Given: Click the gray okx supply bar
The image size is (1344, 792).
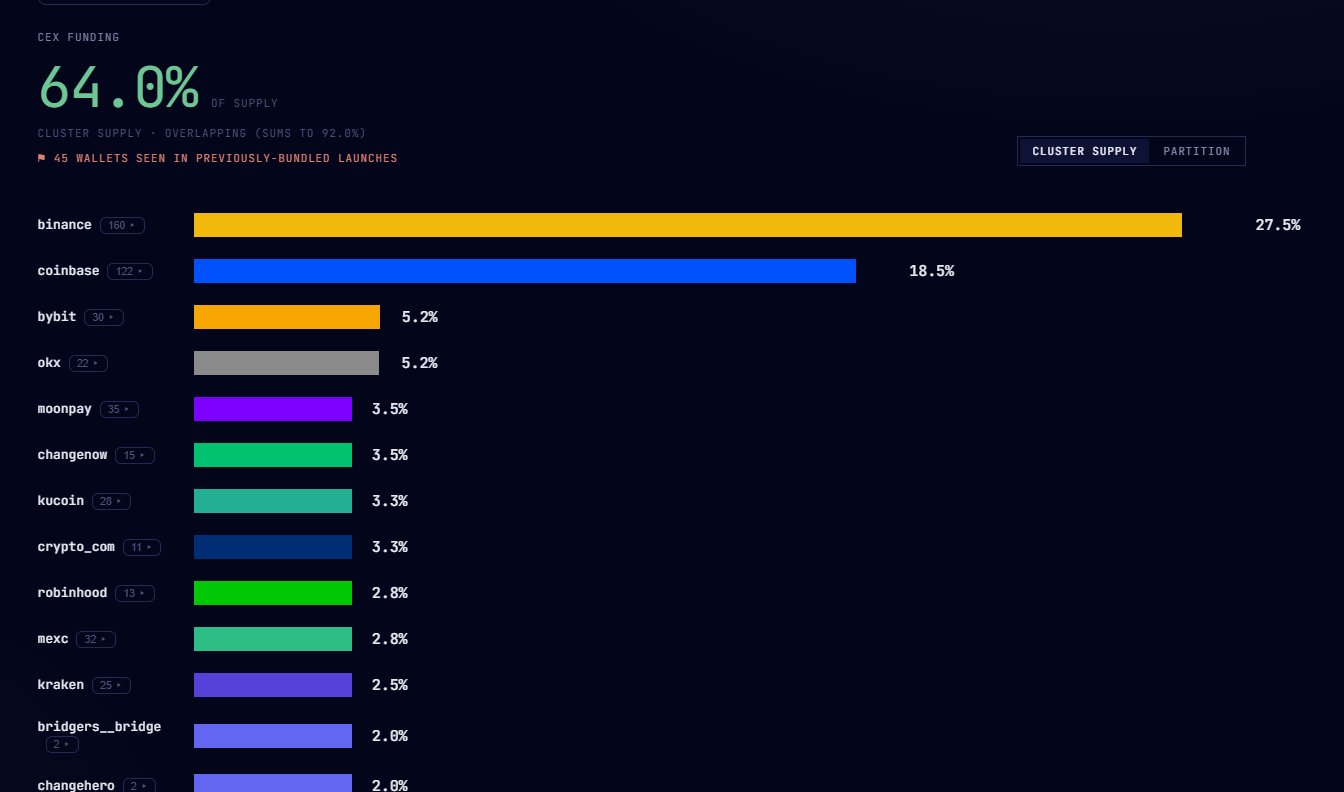Looking at the screenshot, I should pyautogui.click(x=286, y=363).
